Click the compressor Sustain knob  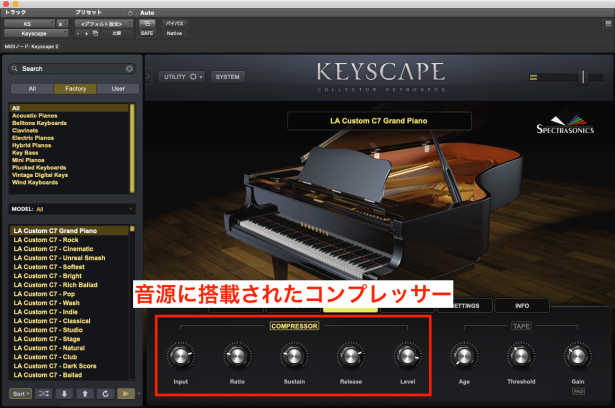tap(294, 356)
